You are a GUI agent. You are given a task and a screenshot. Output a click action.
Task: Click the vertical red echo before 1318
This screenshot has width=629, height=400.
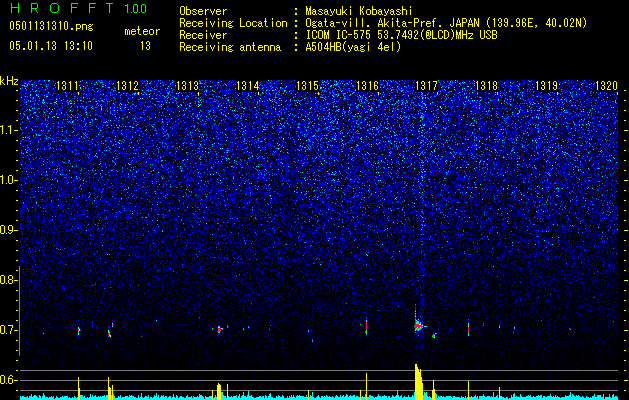(x=468, y=327)
